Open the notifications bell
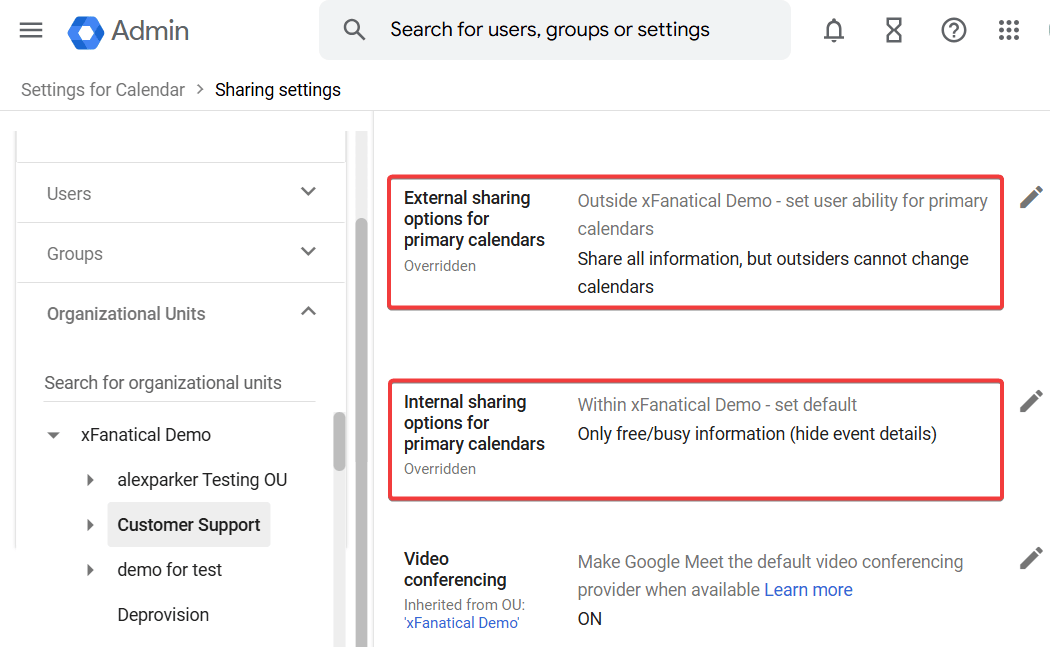 (x=834, y=30)
